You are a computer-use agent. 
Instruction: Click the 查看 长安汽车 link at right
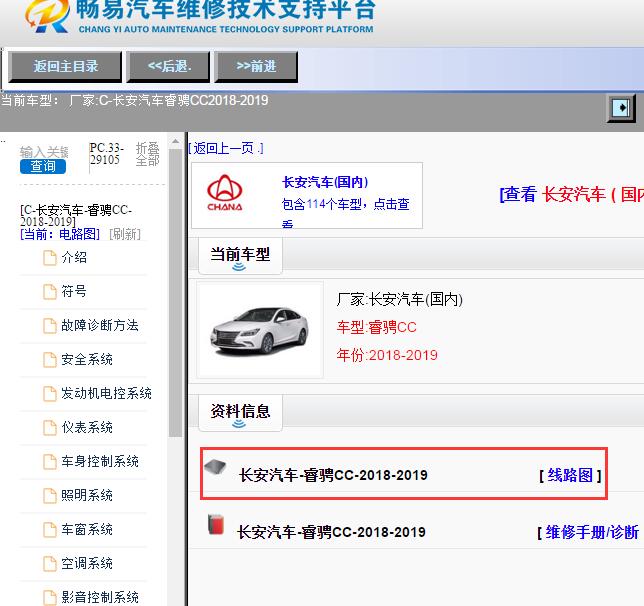(x=571, y=194)
